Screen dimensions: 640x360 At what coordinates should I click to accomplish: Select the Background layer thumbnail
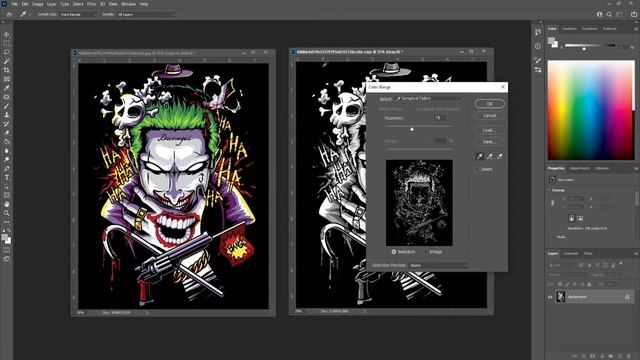[561, 297]
